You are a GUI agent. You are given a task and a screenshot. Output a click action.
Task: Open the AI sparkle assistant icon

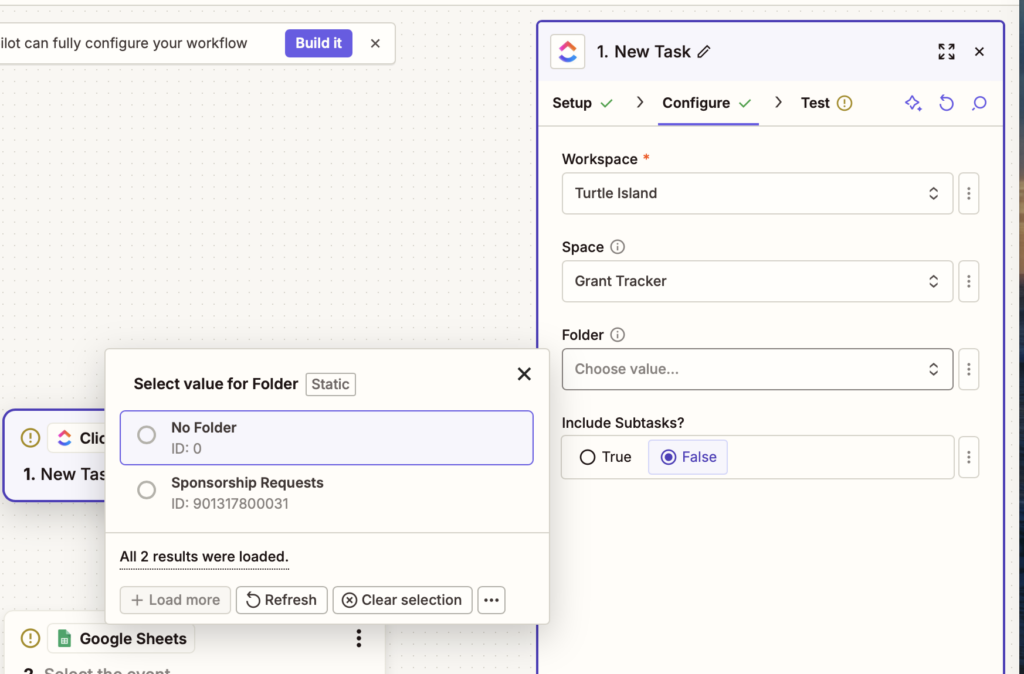pos(913,103)
